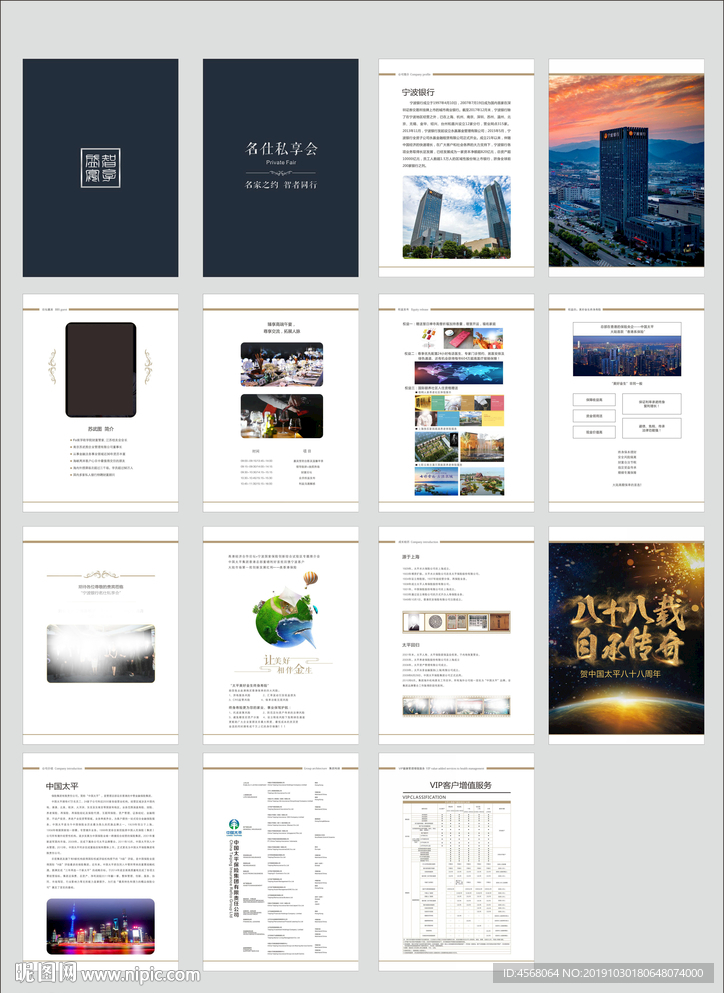
Task: Open the Shanghai night skyline photo
Action: [x=101, y=927]
